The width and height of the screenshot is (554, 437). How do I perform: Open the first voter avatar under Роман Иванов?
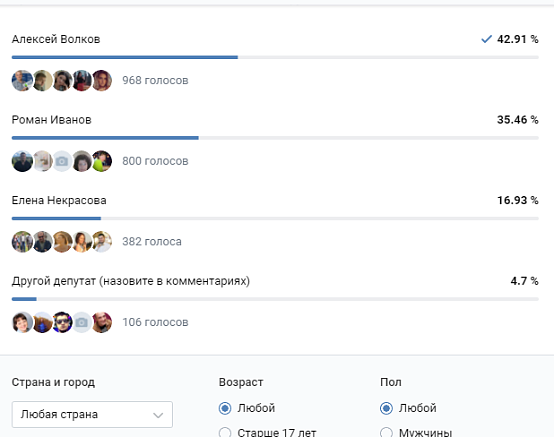[x=22, y=161]
